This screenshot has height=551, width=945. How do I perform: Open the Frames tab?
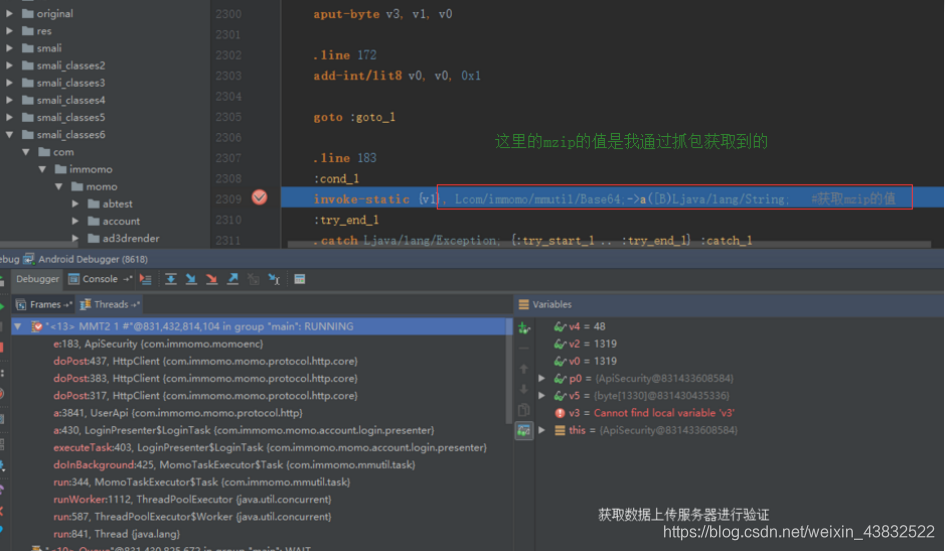[44, 304]
